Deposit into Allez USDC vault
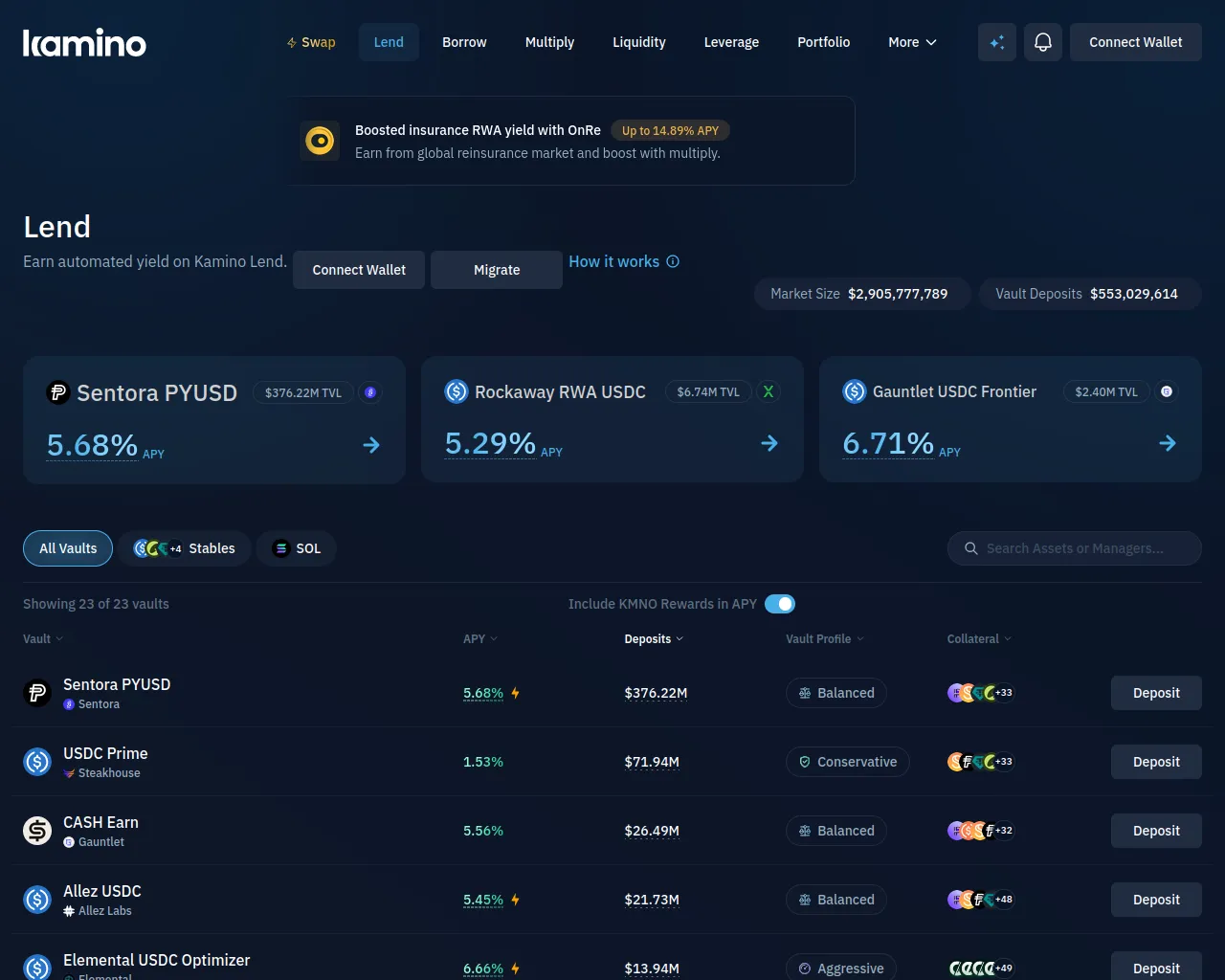This screenshot has height=980, width=1225. [x=1156, y=900]
